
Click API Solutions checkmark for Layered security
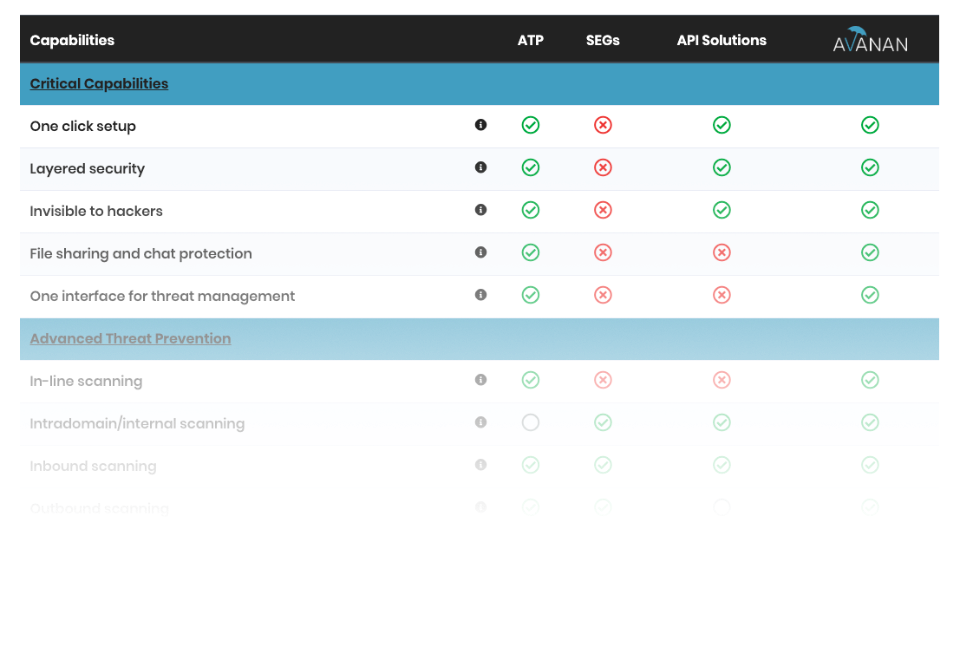[x=722, y=167]
